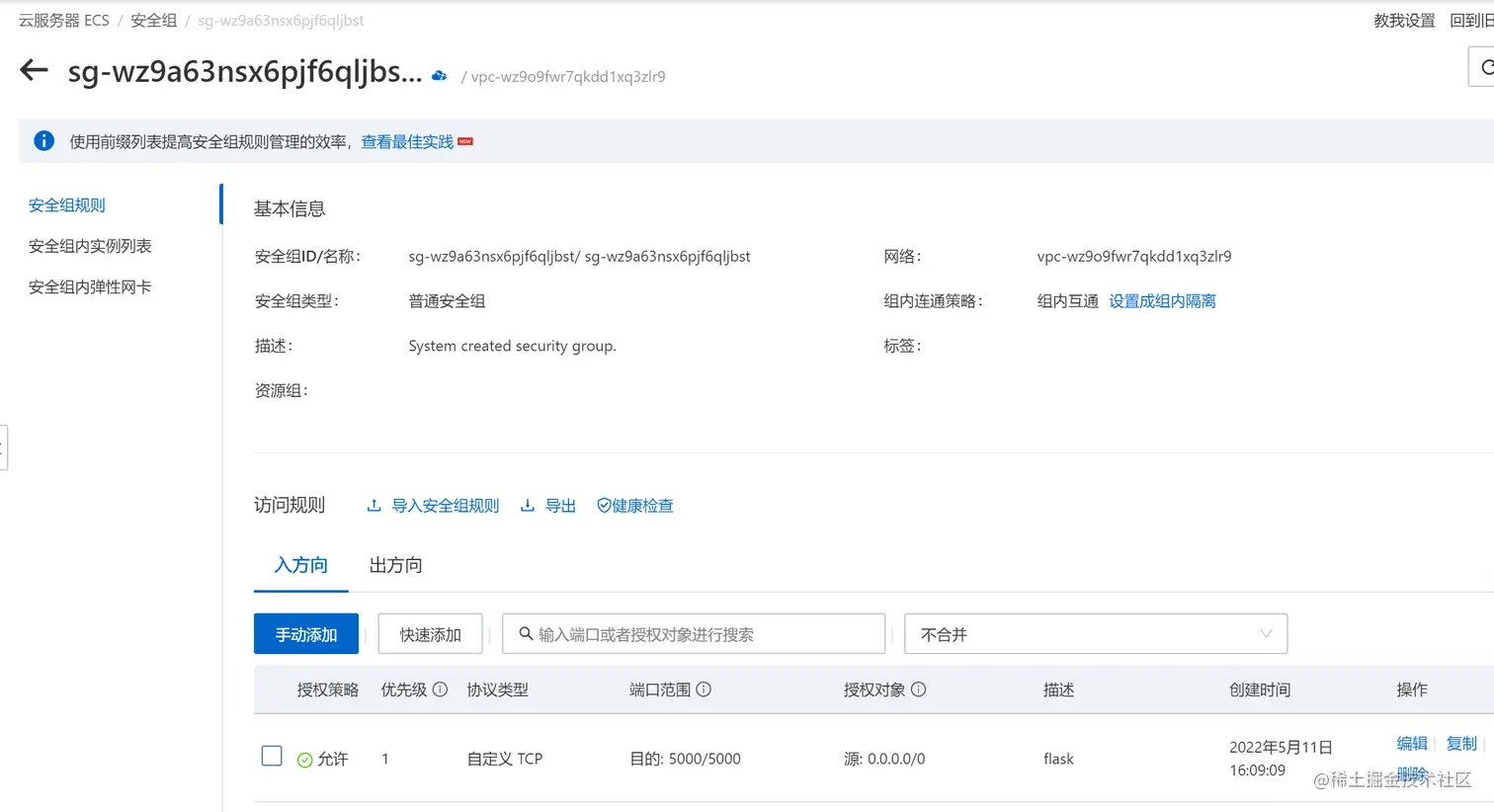Screen dimensions: 1494x812
Task: Click the 自定义 TCP cell
Action: pyautogui.click(x=505, y=759)
